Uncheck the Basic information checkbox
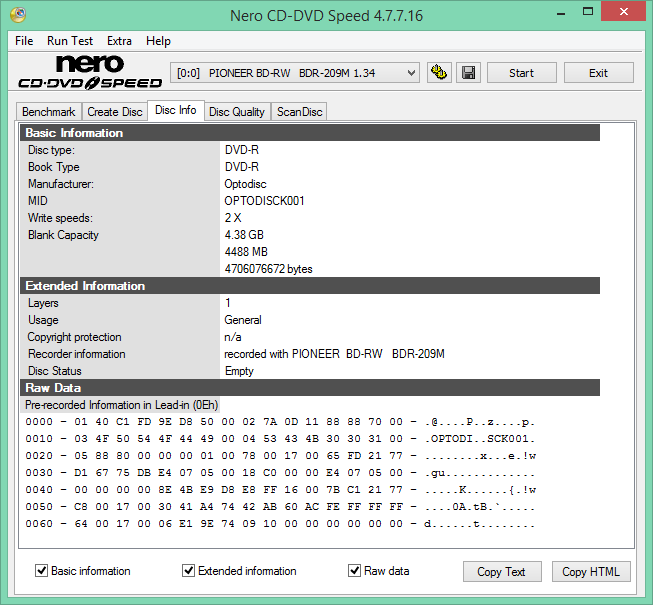The height and width of the screenshot is (605, 653). click(41, 570)
